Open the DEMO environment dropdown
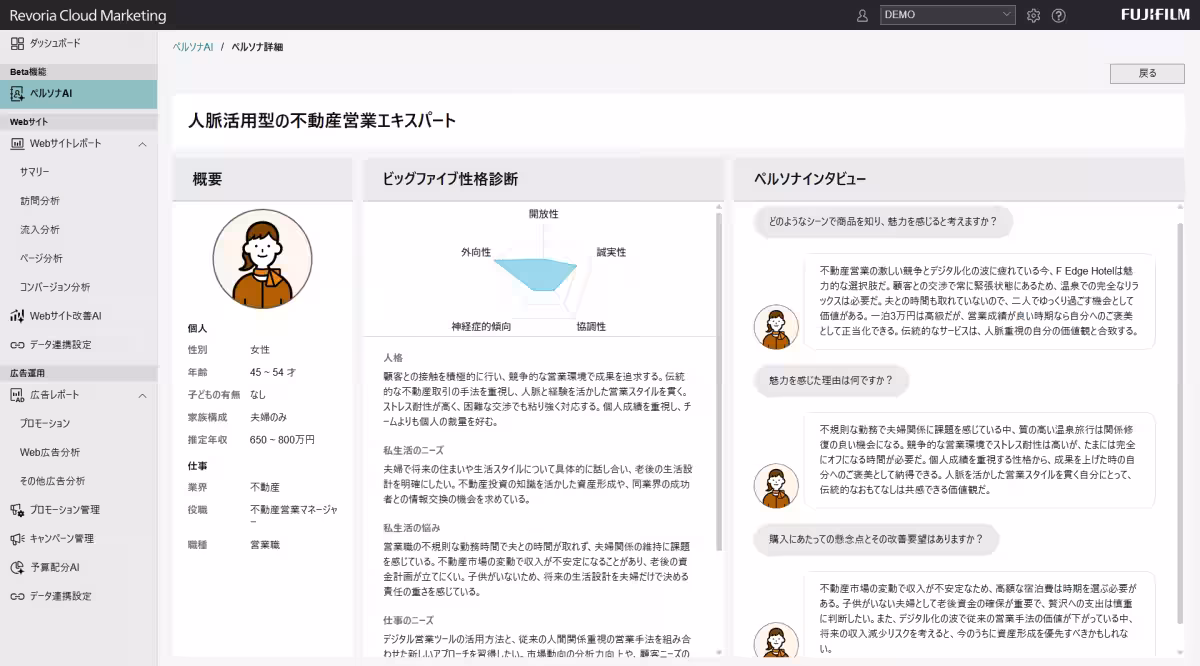 coord(947,14)
